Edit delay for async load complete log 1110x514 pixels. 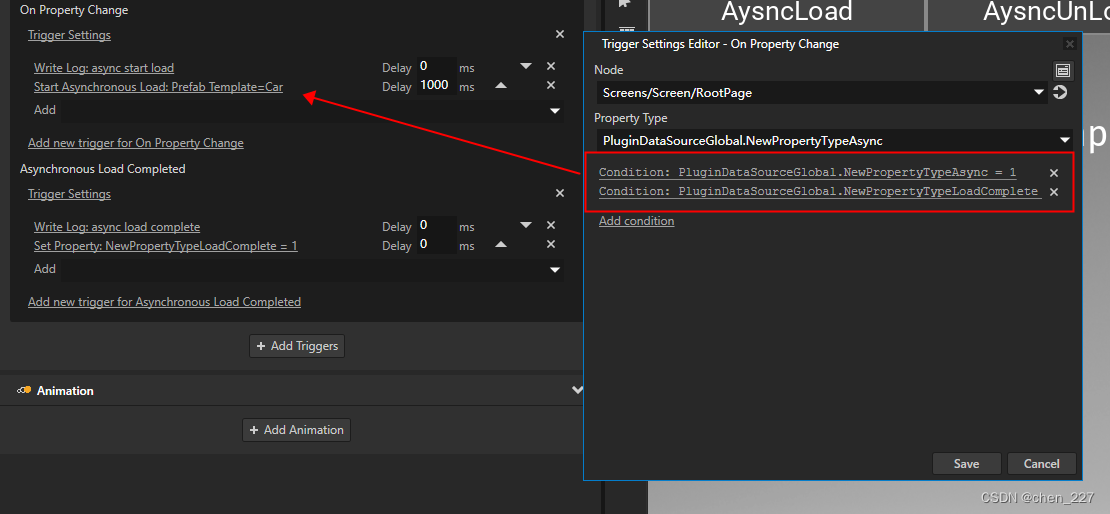pos(436,226)
